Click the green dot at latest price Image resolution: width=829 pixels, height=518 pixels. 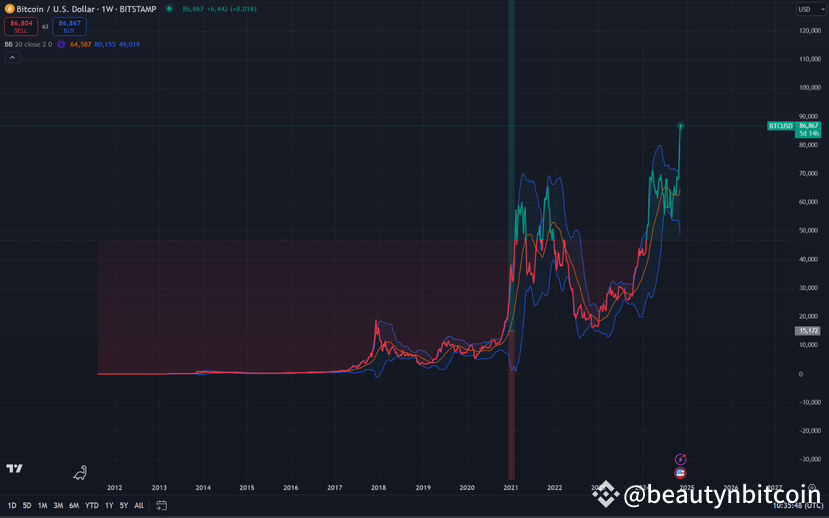pos(681,126)
